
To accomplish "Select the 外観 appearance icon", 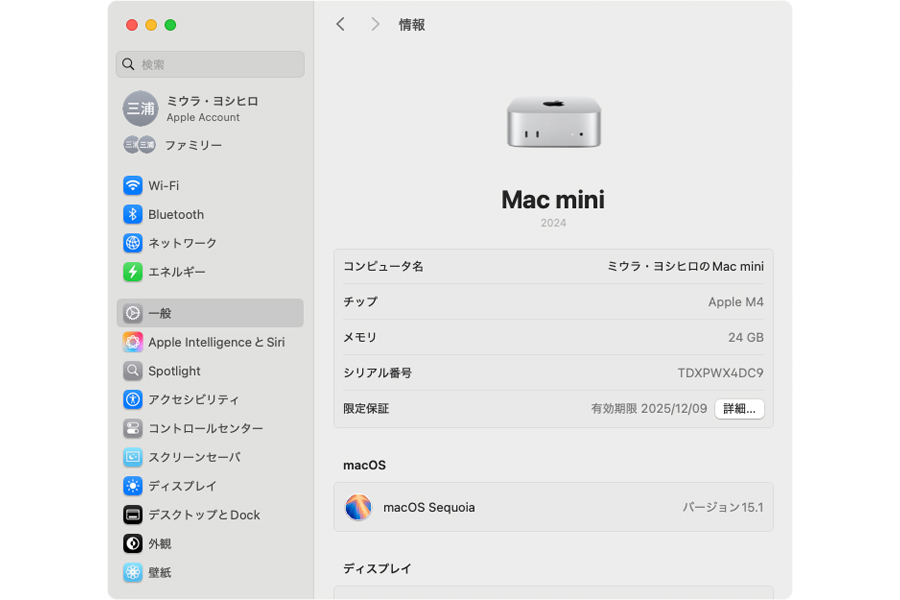I will tap(133, 543).
